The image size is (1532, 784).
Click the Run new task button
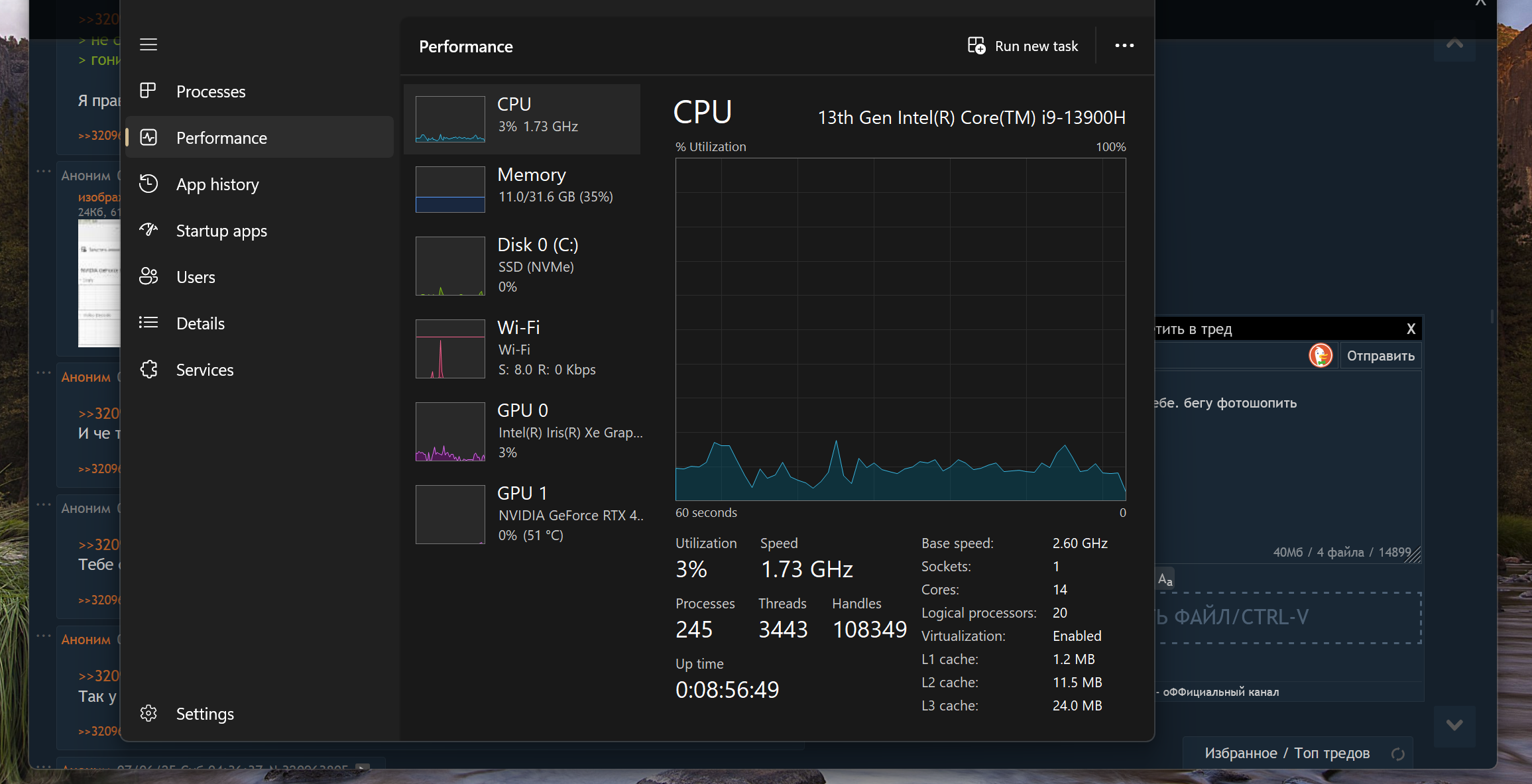coord(1023,46)
